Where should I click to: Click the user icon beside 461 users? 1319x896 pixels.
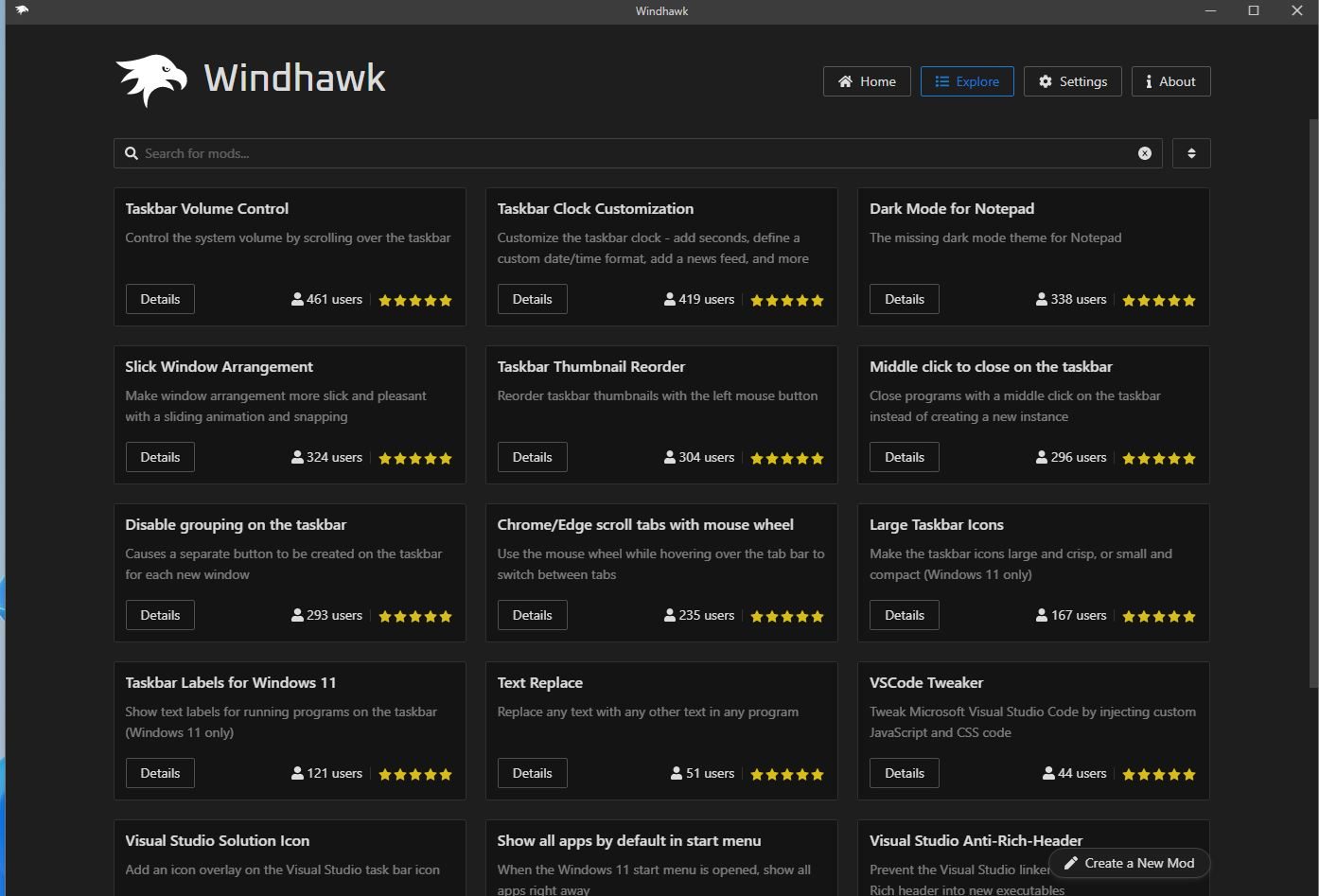[298, 299]
